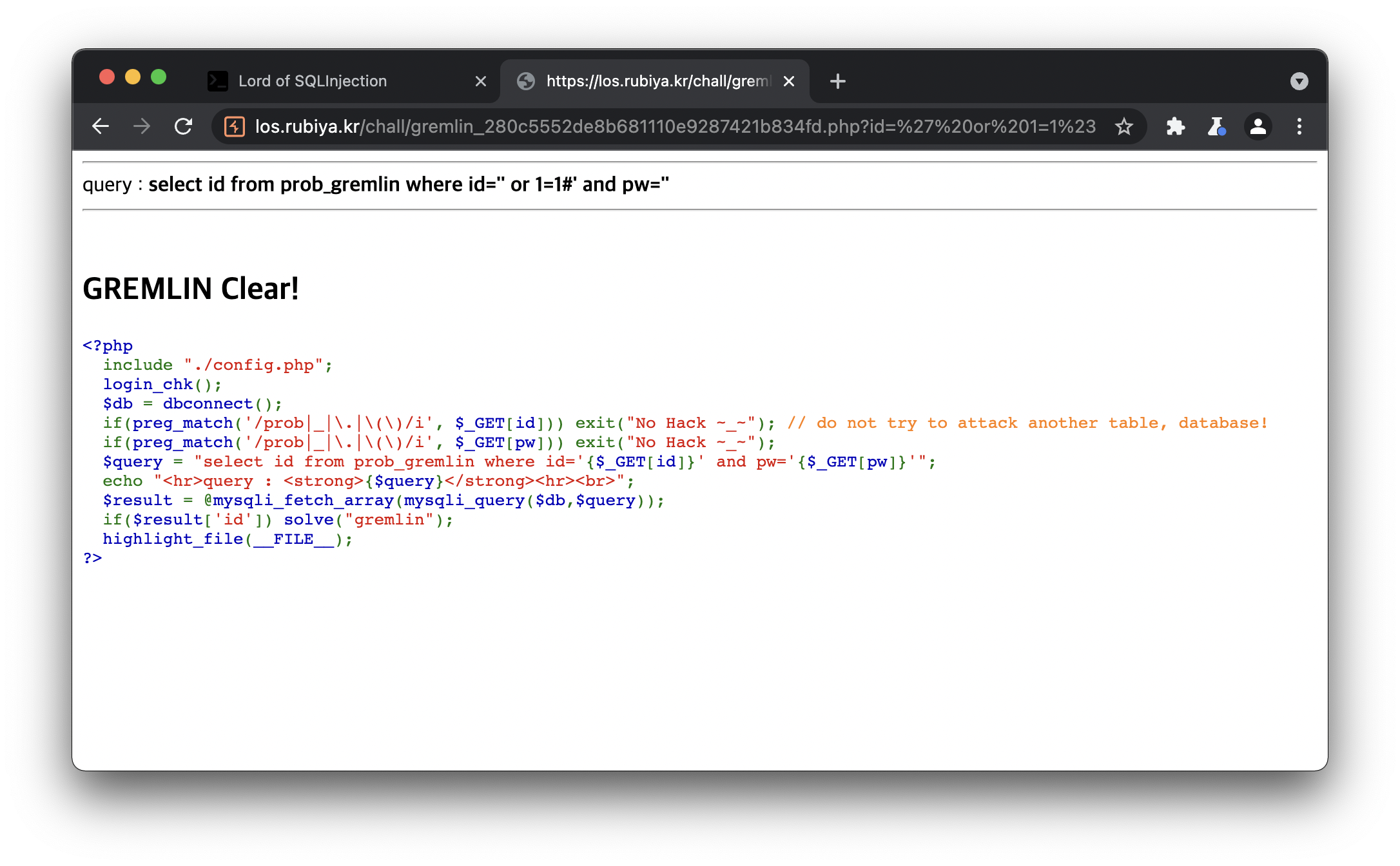Click the browser back arrow
1400x866 pixels.
tap(101, 126)
